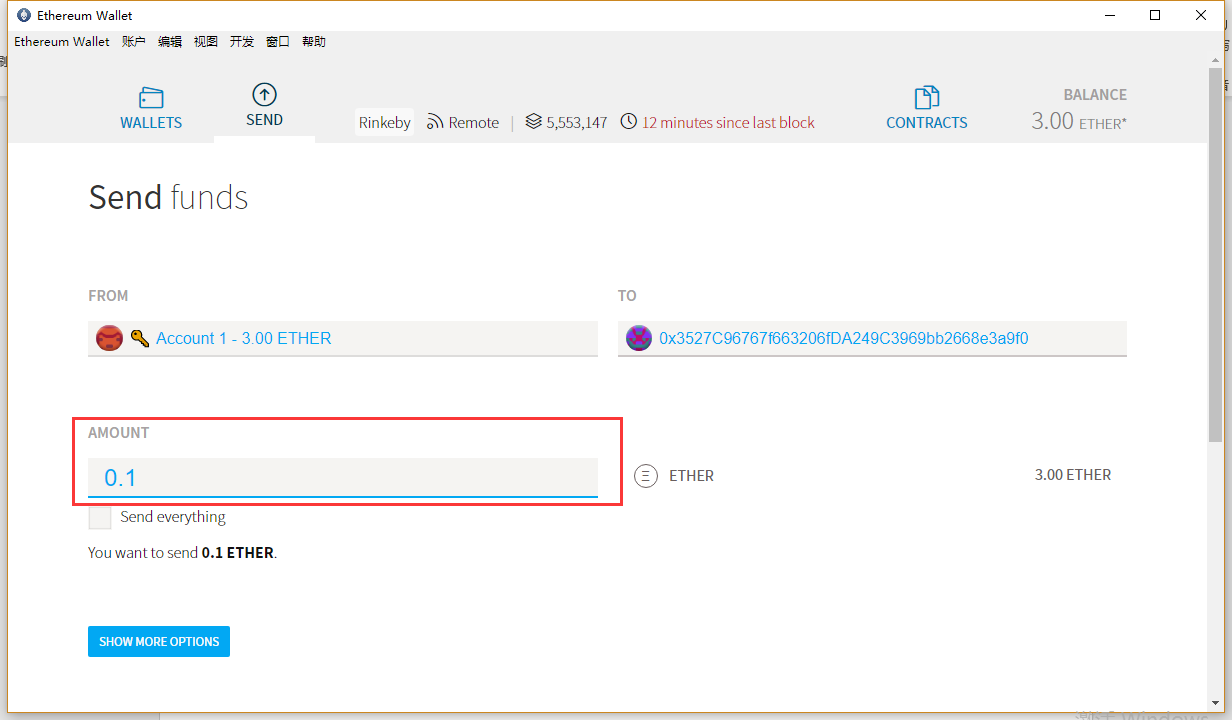
Task: Select the Ether currency symbol icon
Action: [x=647, y=476]
